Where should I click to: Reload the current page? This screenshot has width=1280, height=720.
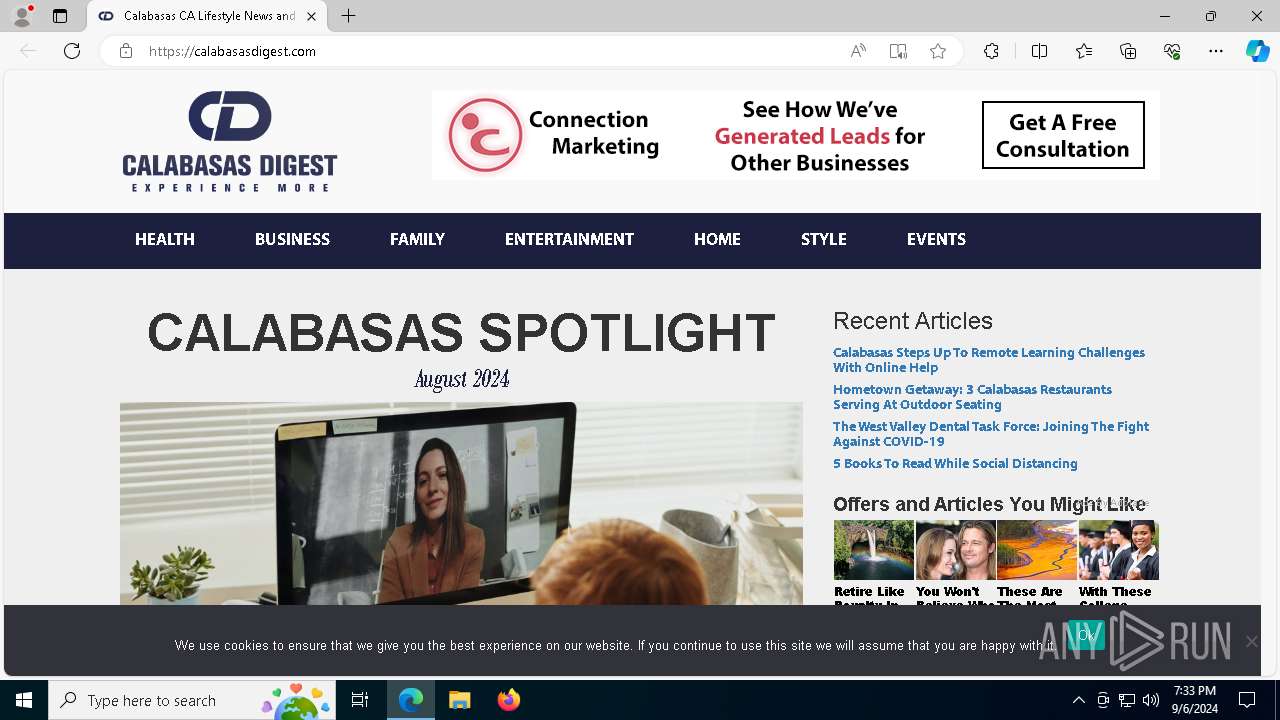click(72, 51)
